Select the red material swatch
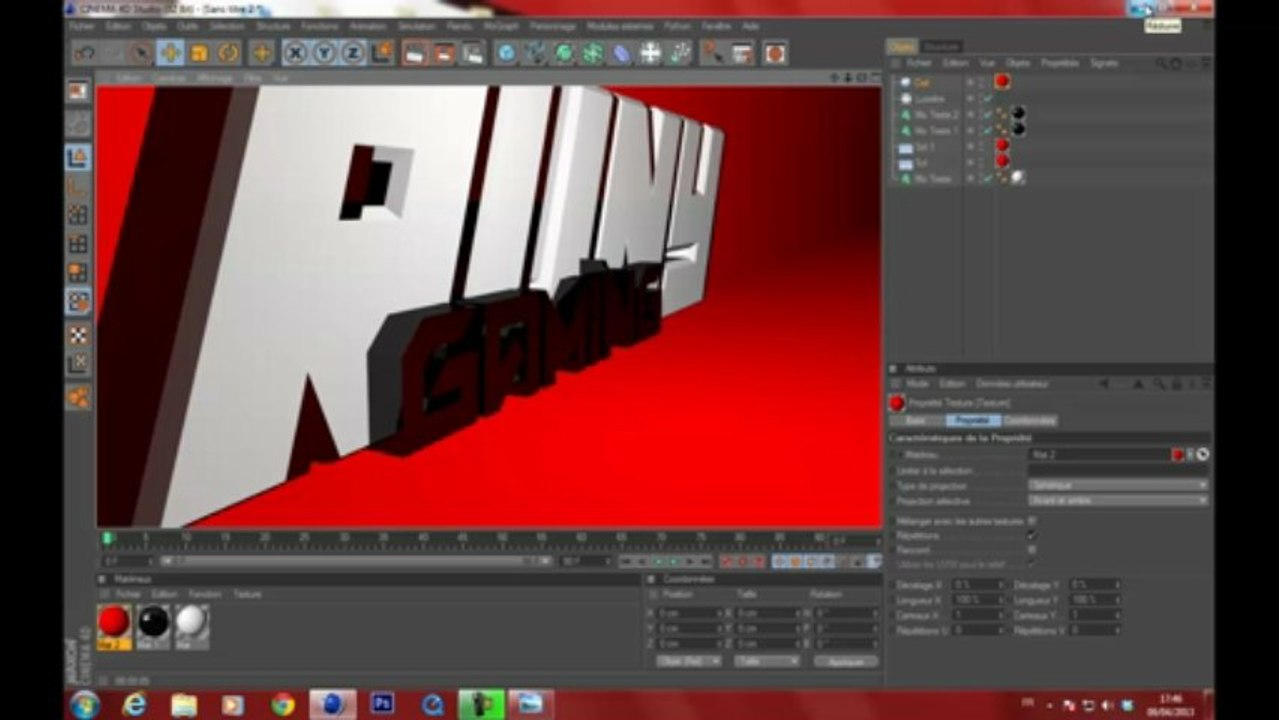The width and height of the screenshot is (1279, 720). [114, 622]
